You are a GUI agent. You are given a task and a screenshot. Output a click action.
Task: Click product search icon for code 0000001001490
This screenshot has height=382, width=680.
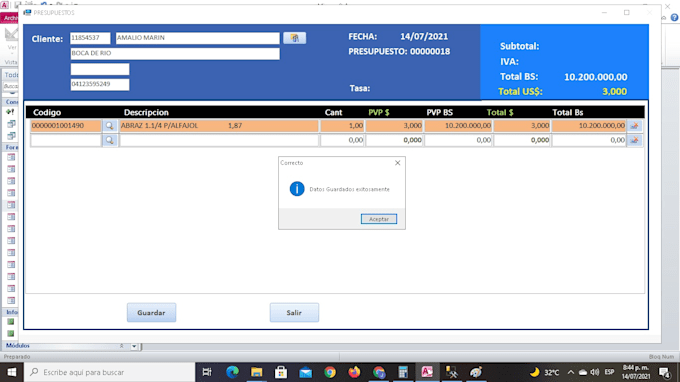pos(109,126)
